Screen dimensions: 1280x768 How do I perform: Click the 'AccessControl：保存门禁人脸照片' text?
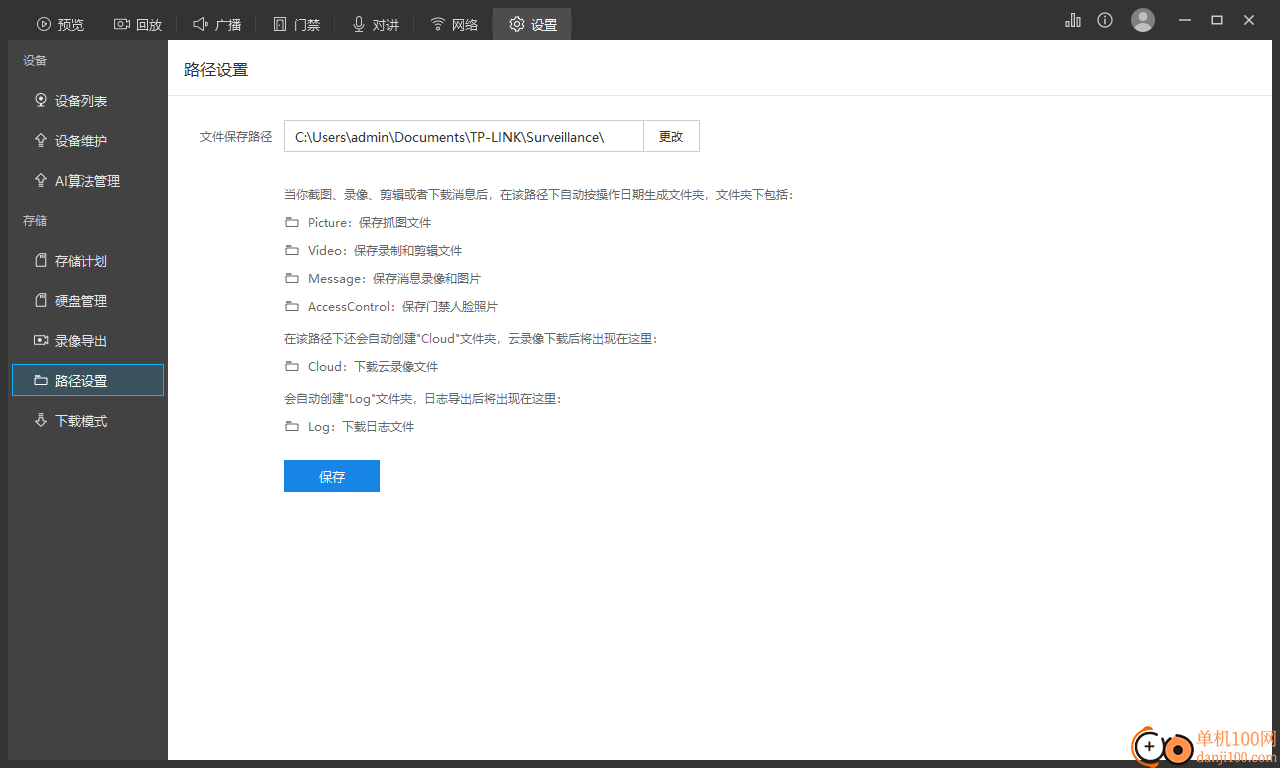[403, 307]
